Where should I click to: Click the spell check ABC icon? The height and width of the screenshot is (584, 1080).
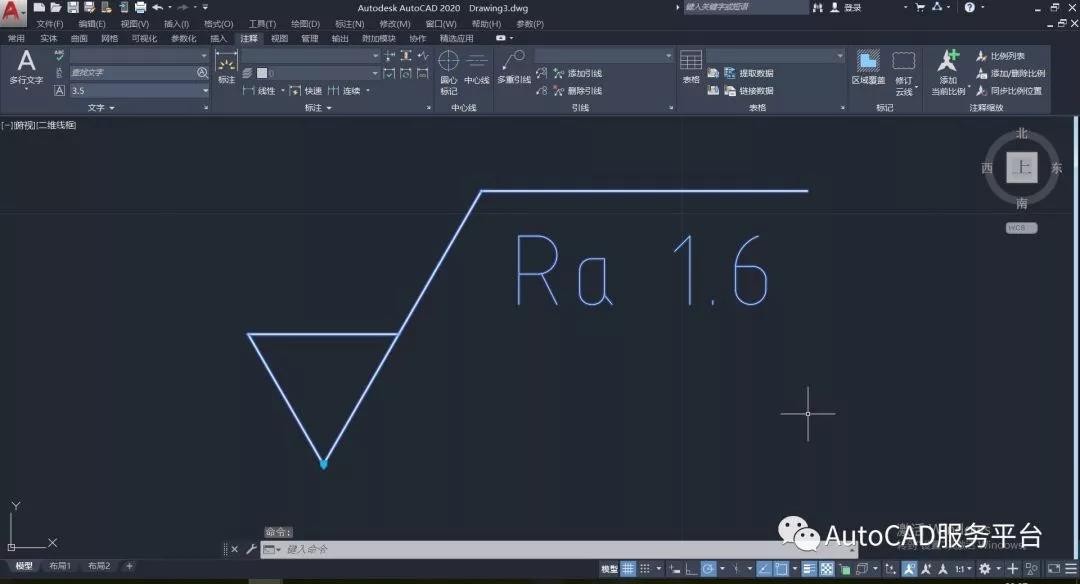59,55
